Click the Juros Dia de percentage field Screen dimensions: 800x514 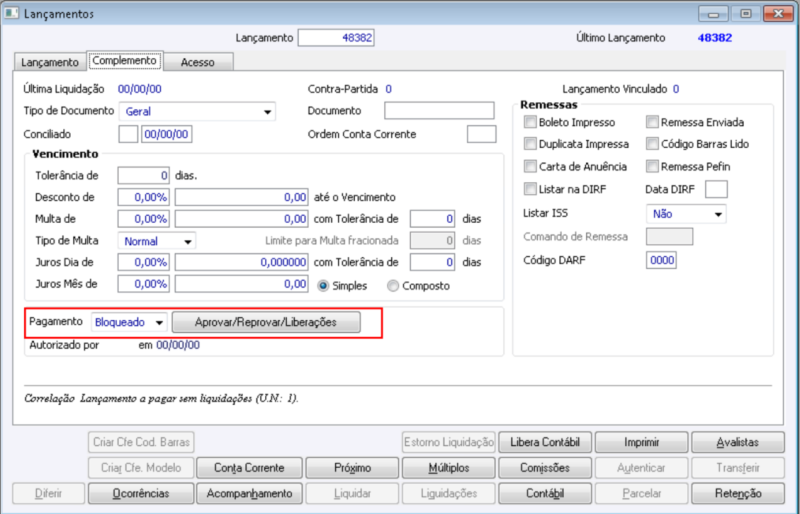[143, 262]
